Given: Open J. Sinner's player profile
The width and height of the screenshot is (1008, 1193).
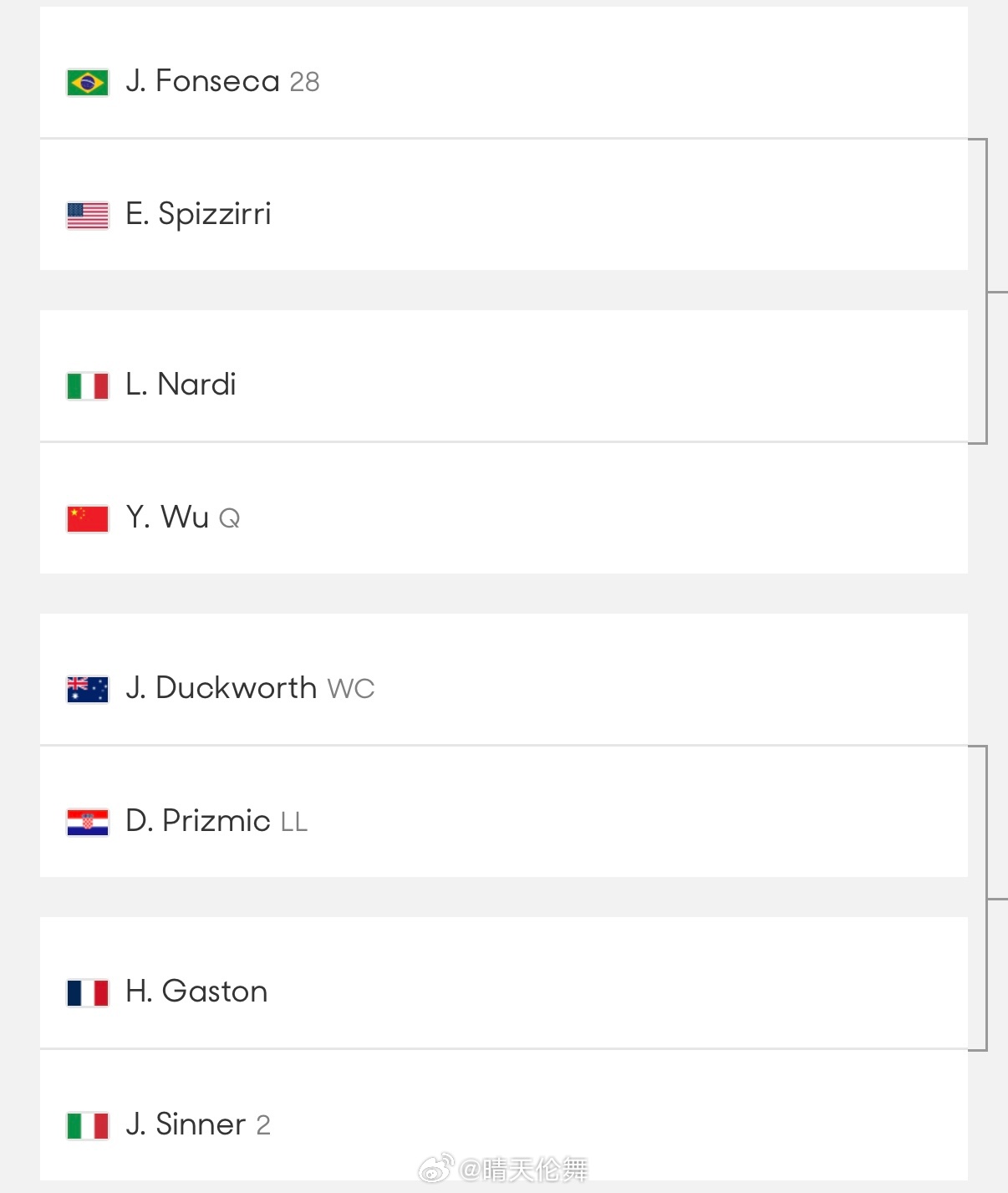Looking at the screenshot, I should pos(186,1124).
